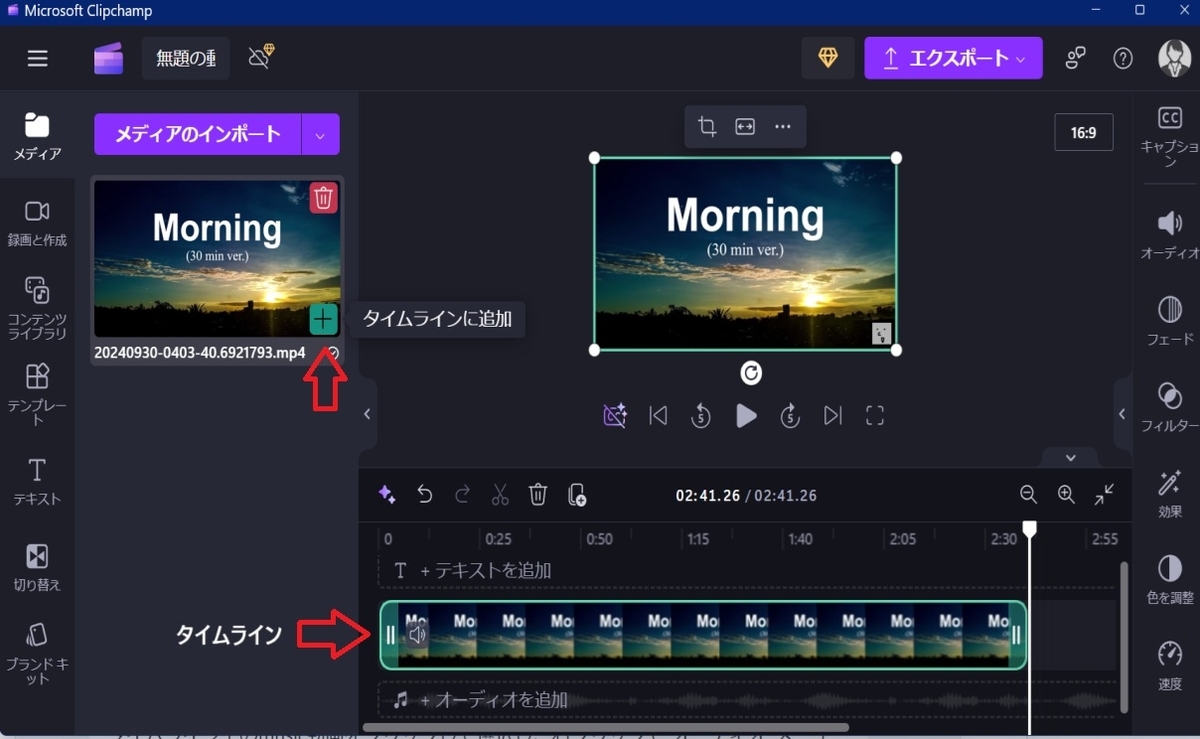Rewind 5 seconds
This screenshot has height=739, width=1200.
point(701,416)
